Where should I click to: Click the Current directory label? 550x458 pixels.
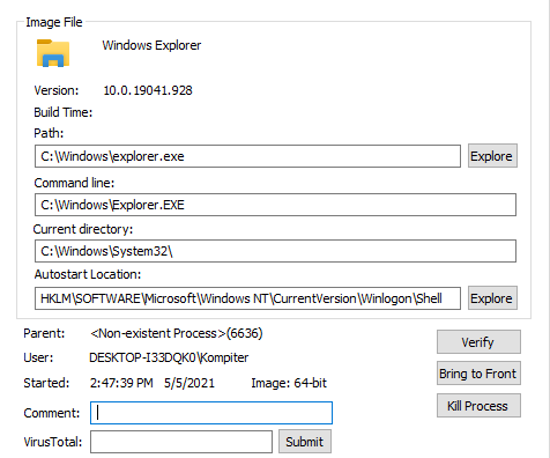(x=83, y=229)
